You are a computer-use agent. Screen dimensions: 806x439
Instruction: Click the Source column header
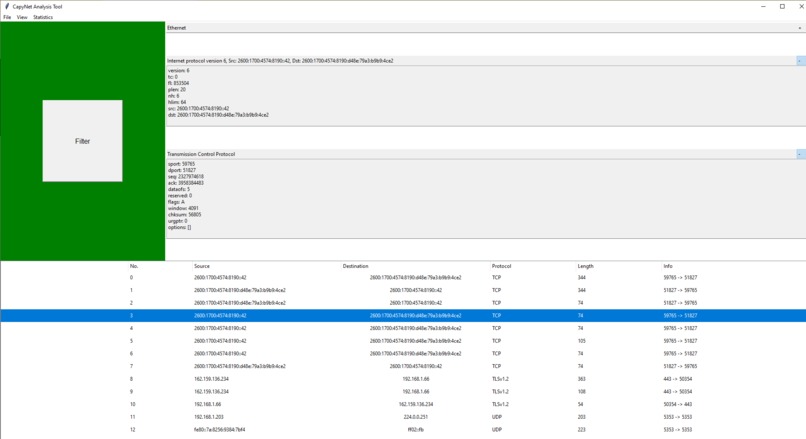[202, 266]
